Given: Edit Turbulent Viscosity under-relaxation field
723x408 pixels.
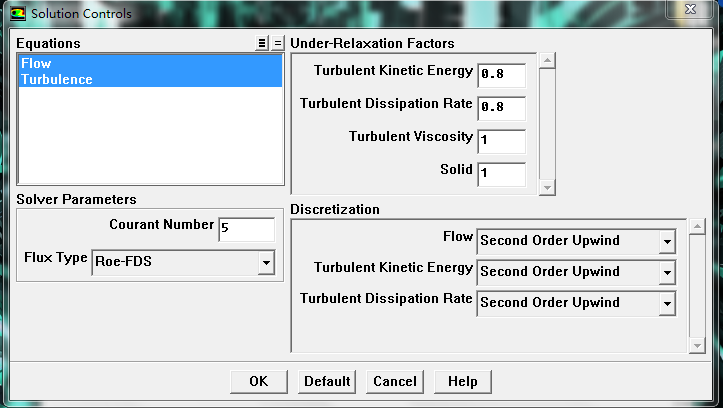Looking at the screenshot, I should [502, 141].
